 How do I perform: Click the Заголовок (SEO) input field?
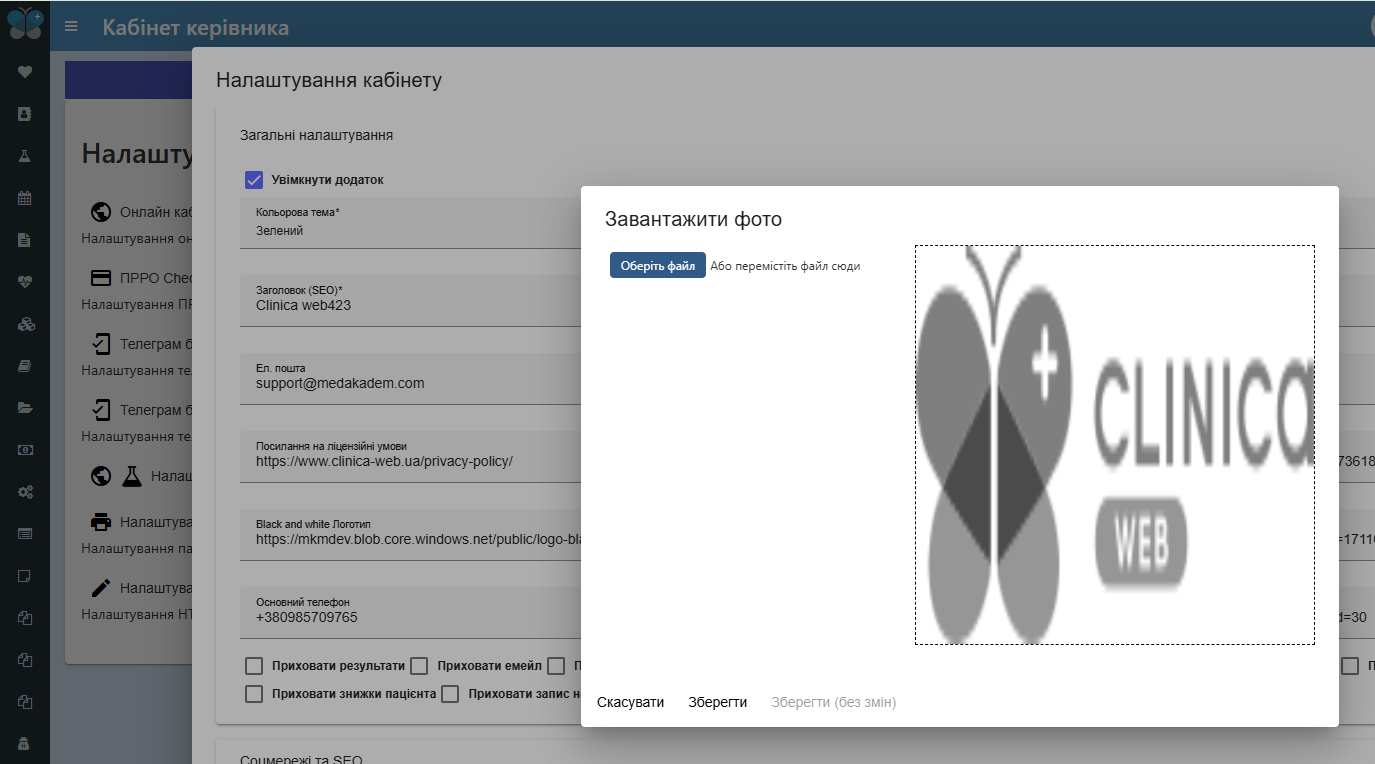[x=410, y=301]
